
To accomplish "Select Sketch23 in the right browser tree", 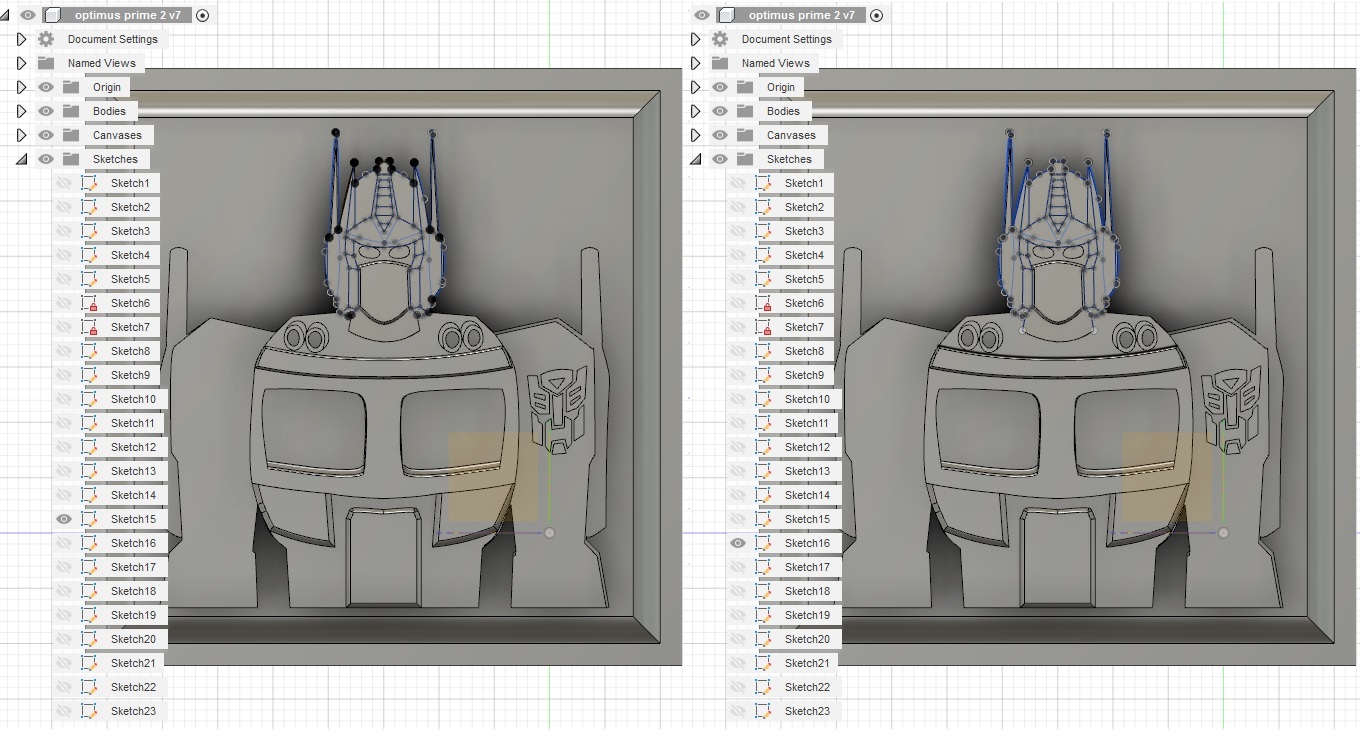I will 807,711.
